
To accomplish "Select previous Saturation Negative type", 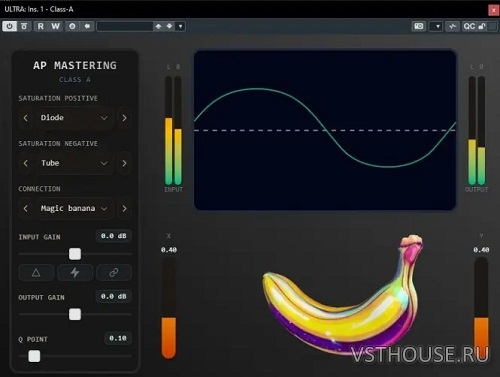I will pos(26,163).
